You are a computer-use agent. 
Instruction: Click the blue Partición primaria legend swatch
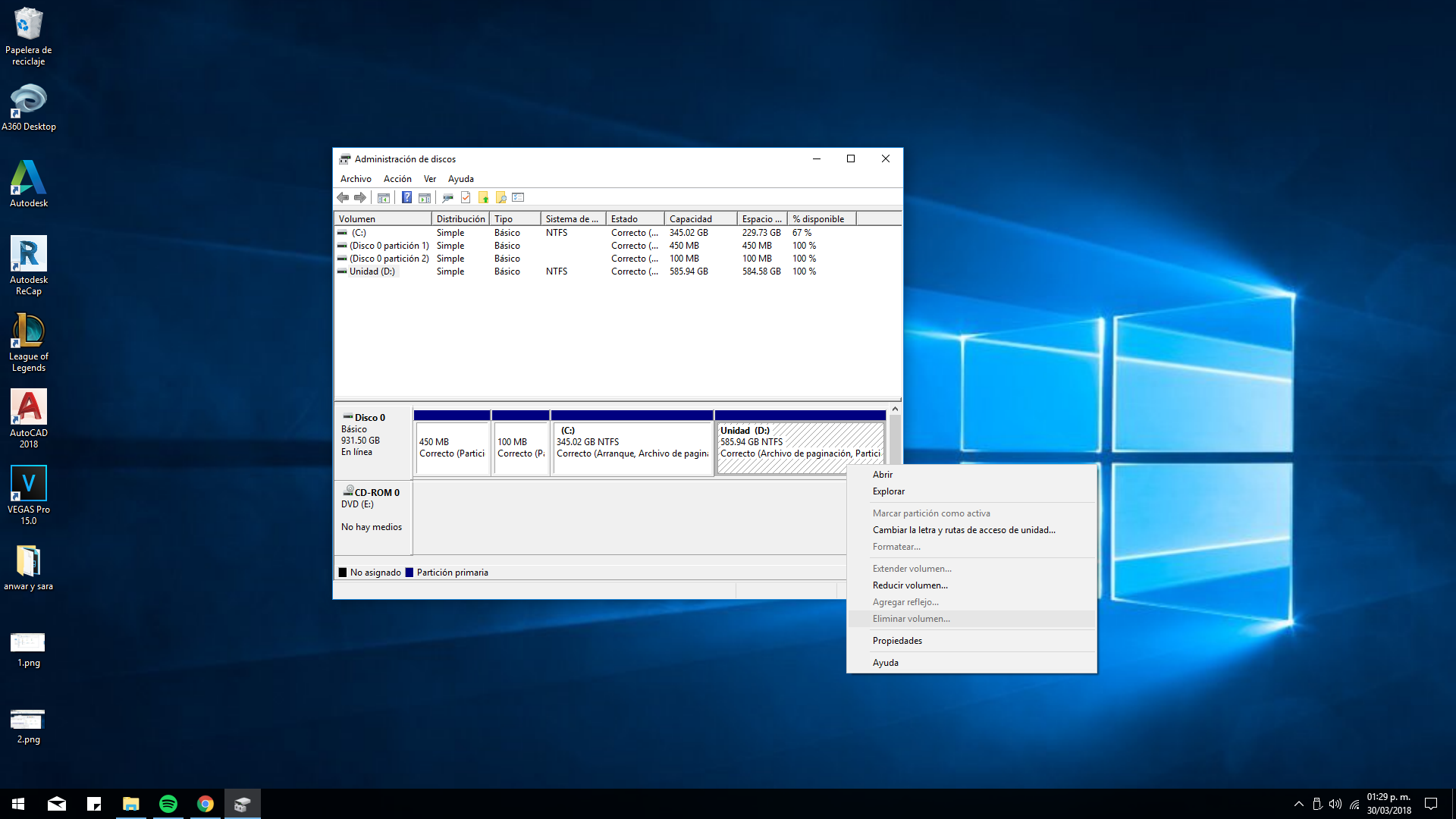pyautogui.click(x=409, y=573)
